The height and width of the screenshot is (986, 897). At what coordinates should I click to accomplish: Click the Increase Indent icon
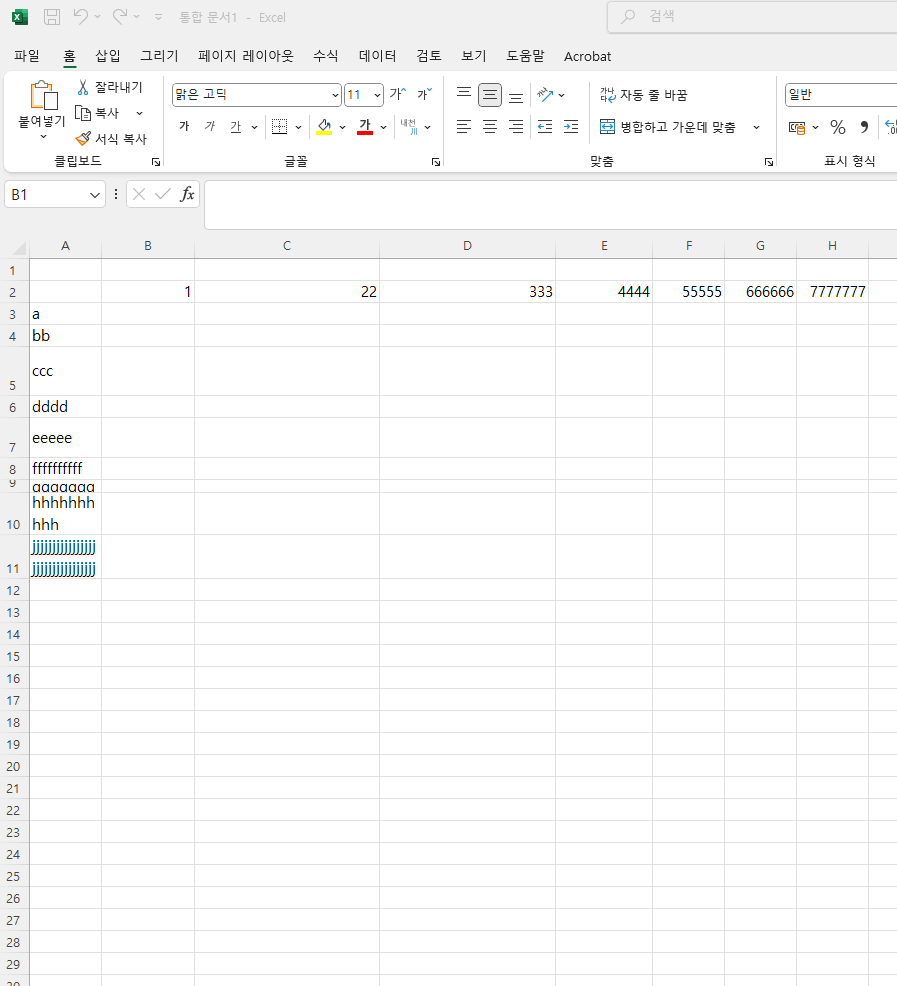(x=571, y=127)
